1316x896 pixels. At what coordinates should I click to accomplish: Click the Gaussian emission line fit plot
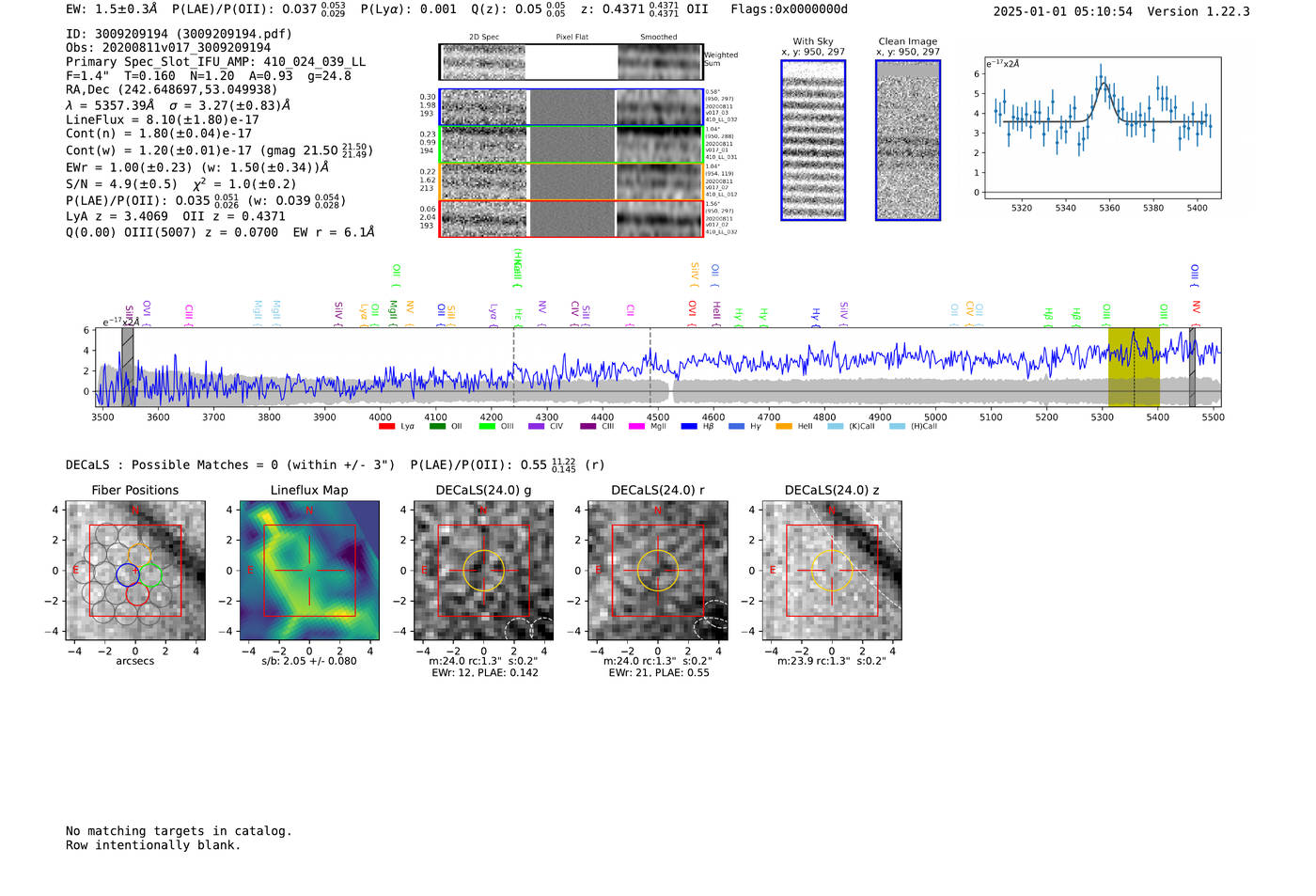click(1102, 128)
